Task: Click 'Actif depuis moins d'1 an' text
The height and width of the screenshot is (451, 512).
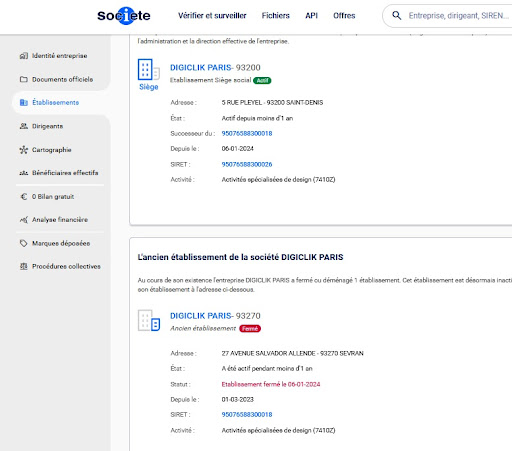Action: (257, 118)
